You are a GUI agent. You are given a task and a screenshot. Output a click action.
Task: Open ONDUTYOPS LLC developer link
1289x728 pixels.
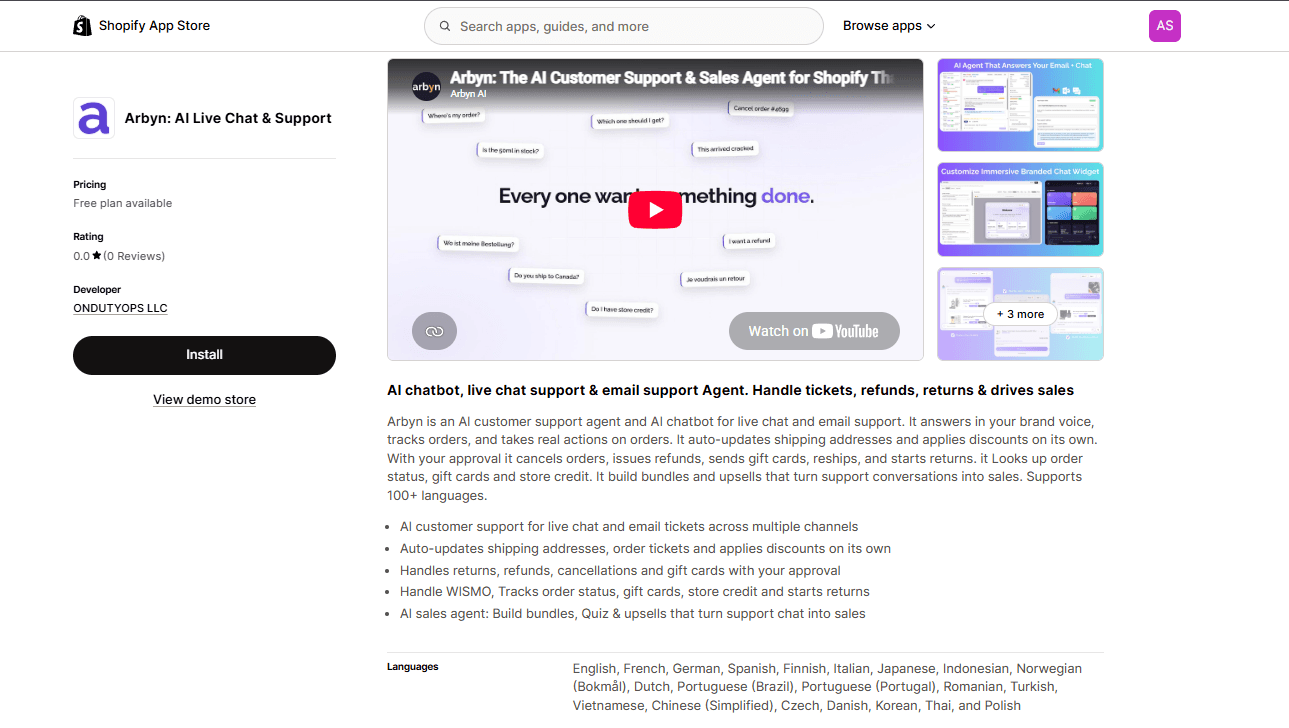tap(120, 308)
